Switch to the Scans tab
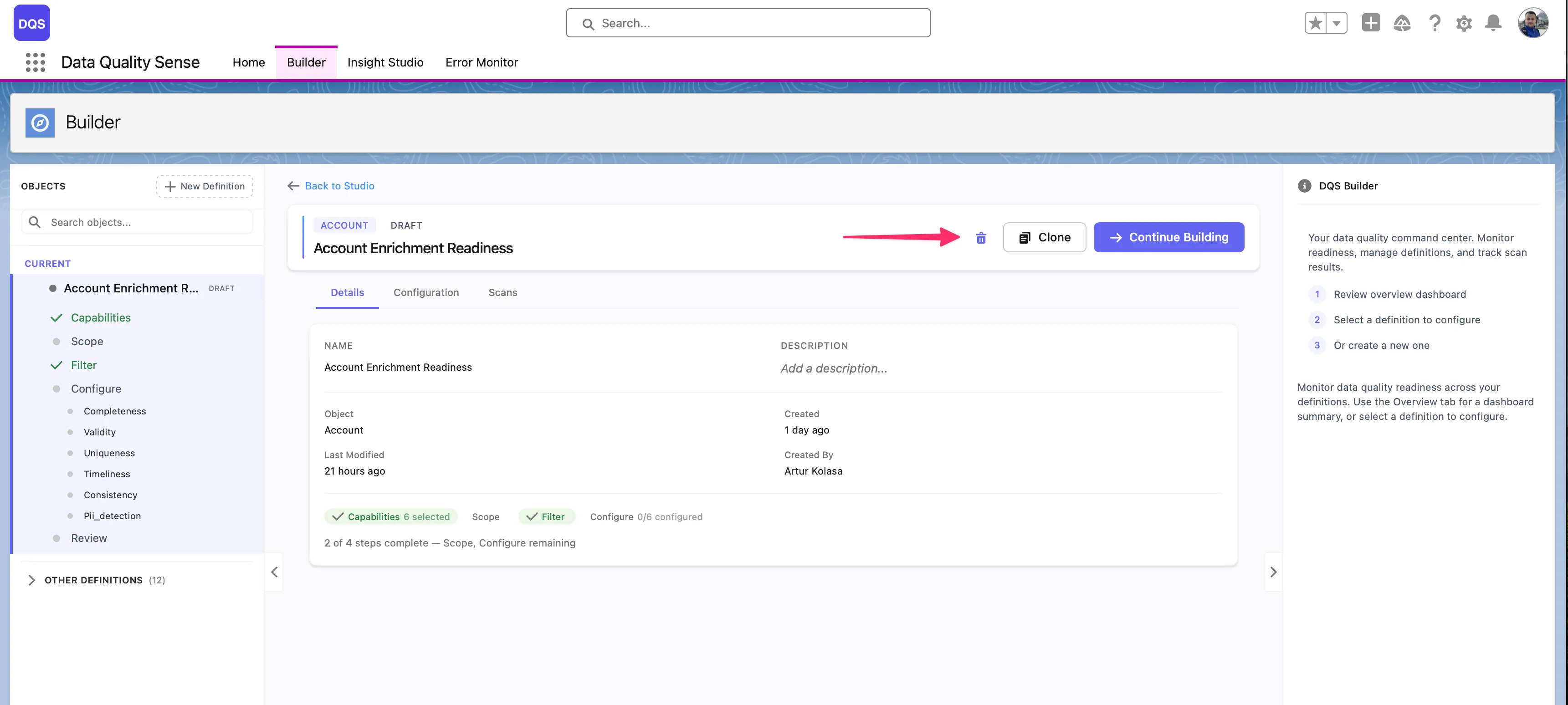The height and width of the screenshot is (705, 1568). click(x=502, y=292)
